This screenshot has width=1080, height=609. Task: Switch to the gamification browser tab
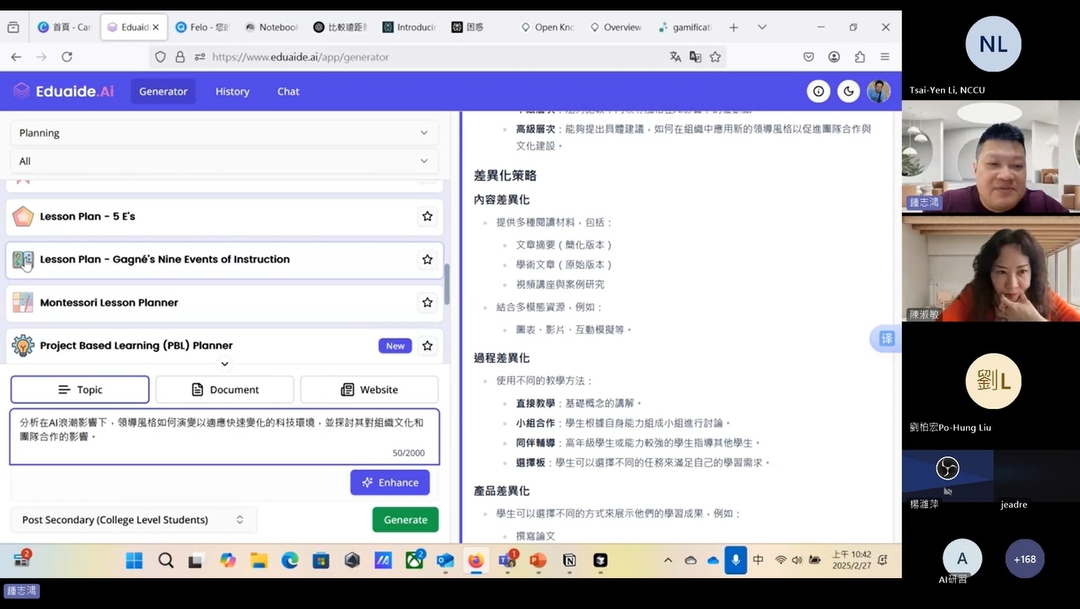point(685,27)
